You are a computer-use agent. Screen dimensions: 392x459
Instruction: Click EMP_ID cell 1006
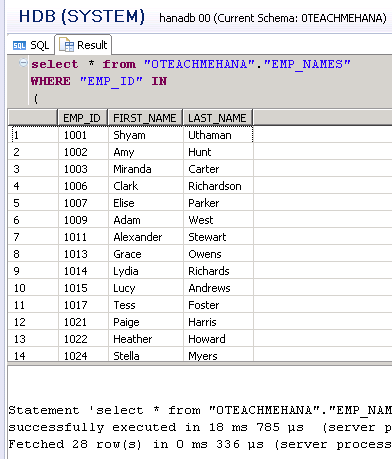click(x=83, y=186)
